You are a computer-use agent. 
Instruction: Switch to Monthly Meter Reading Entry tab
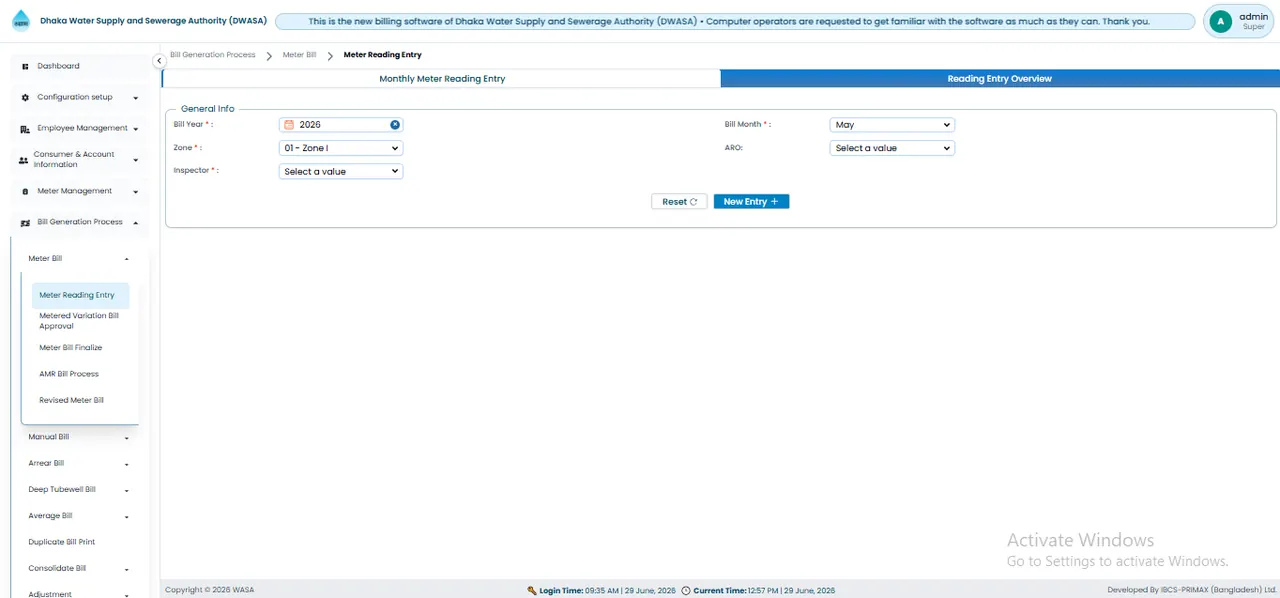(441, 78)
